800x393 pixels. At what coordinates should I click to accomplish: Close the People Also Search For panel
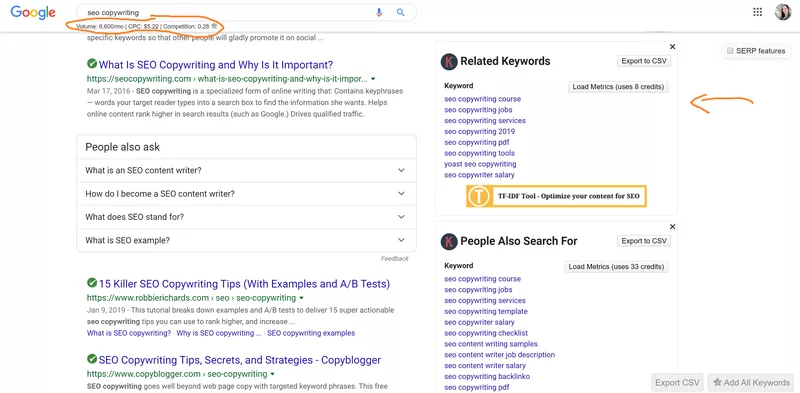coord(672,227)
